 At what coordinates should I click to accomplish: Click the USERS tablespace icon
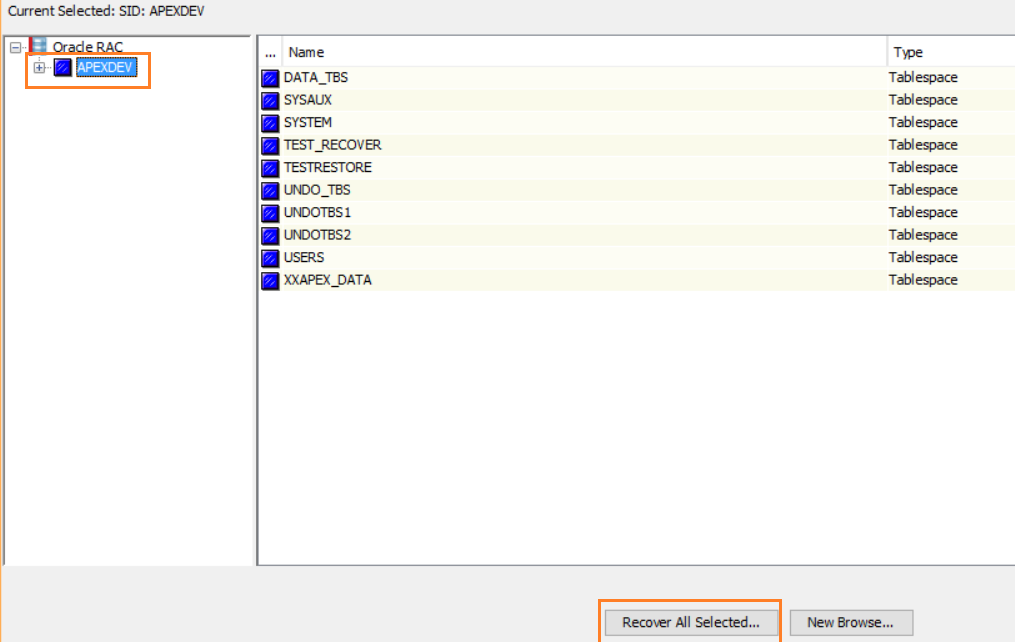[x=270, y=257]
